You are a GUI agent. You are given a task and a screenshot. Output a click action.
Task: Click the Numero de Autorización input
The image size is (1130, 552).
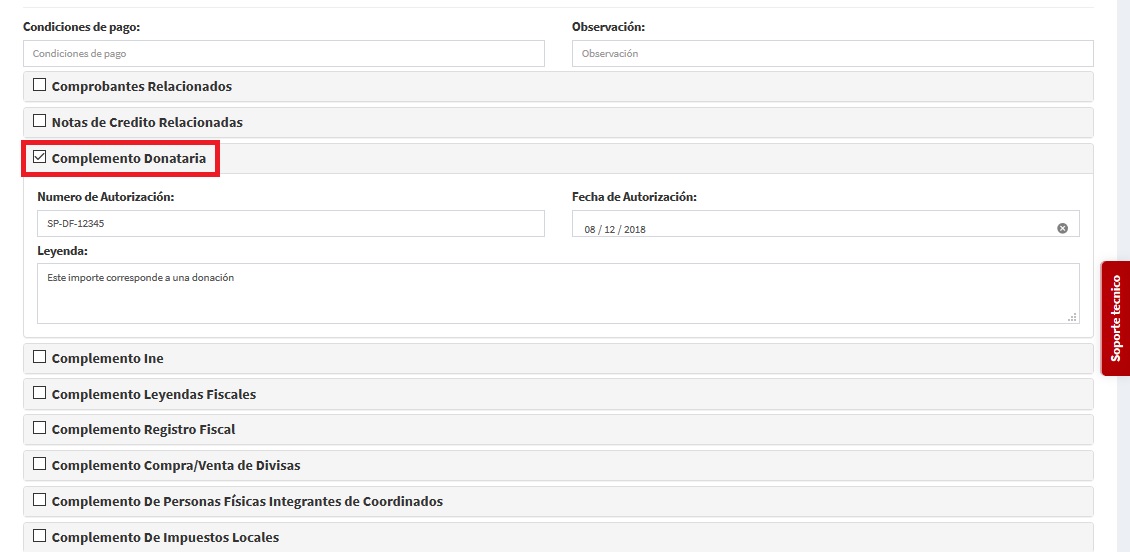[290, 224]
